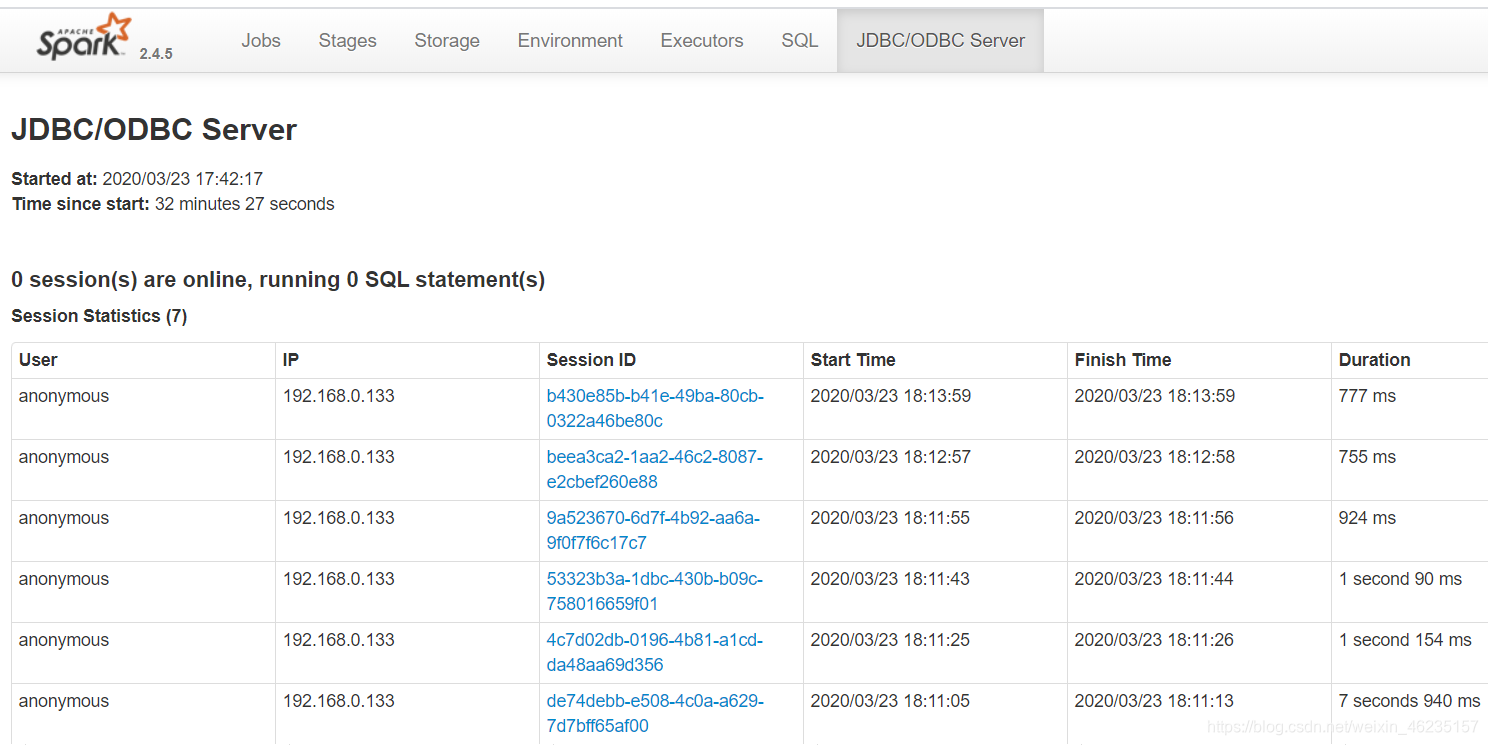Select the JDBC/ODBC Server tab
The image size is (1488, 745).
pyautogui.click(x=941, y=41)
